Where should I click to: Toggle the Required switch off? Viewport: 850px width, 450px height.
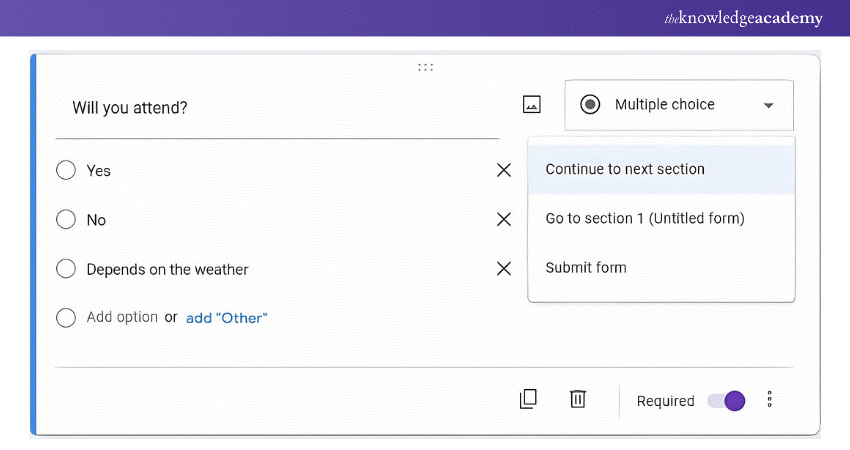pos(726,400)
